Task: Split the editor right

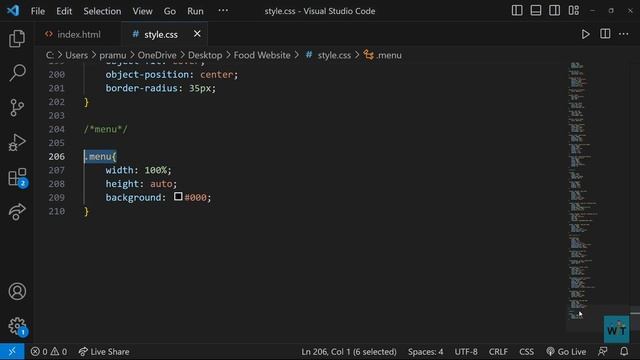Action: click(x=605, y=34)
